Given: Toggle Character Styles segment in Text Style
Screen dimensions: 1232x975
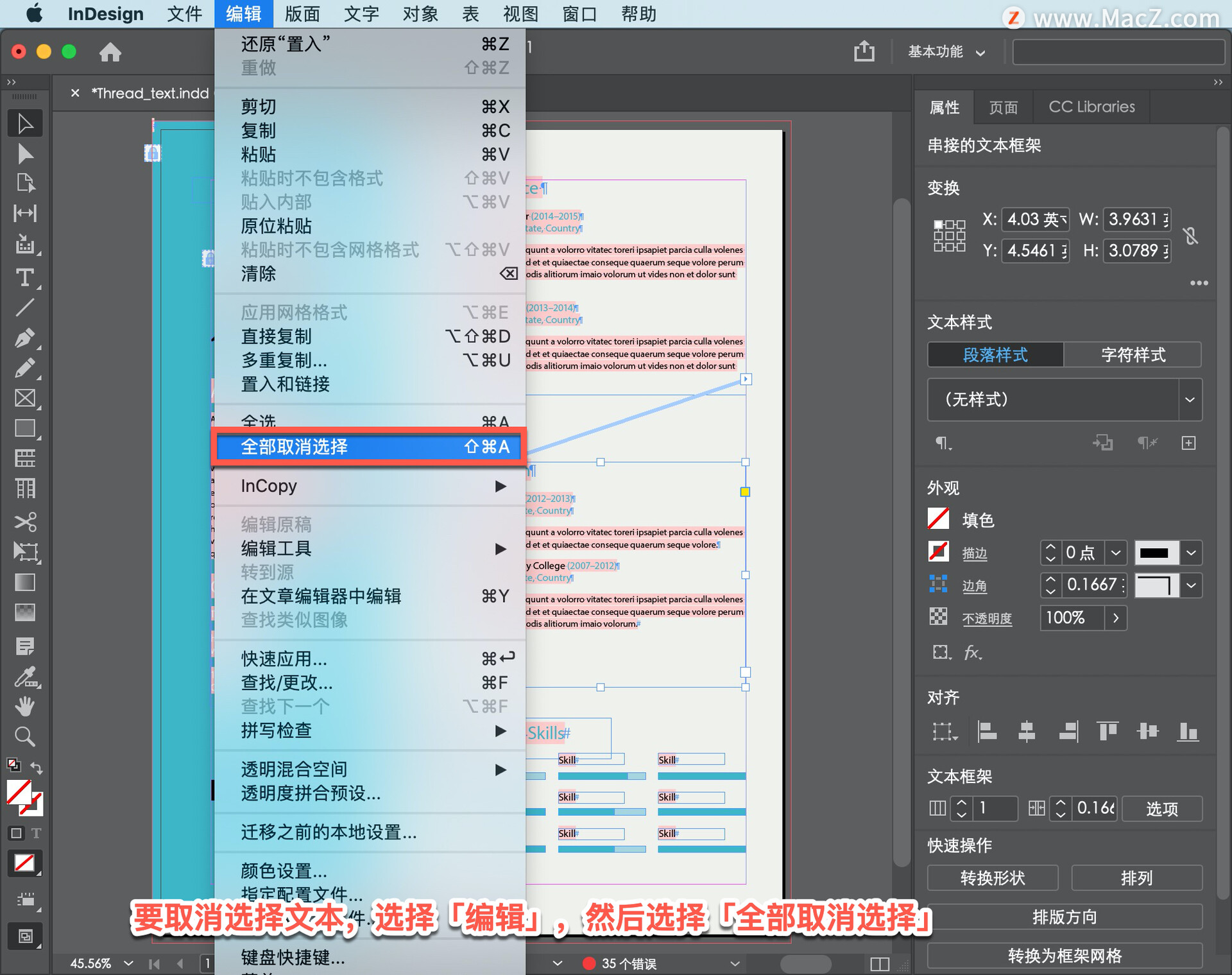Looking at the screenshot, I should 1133,355.
